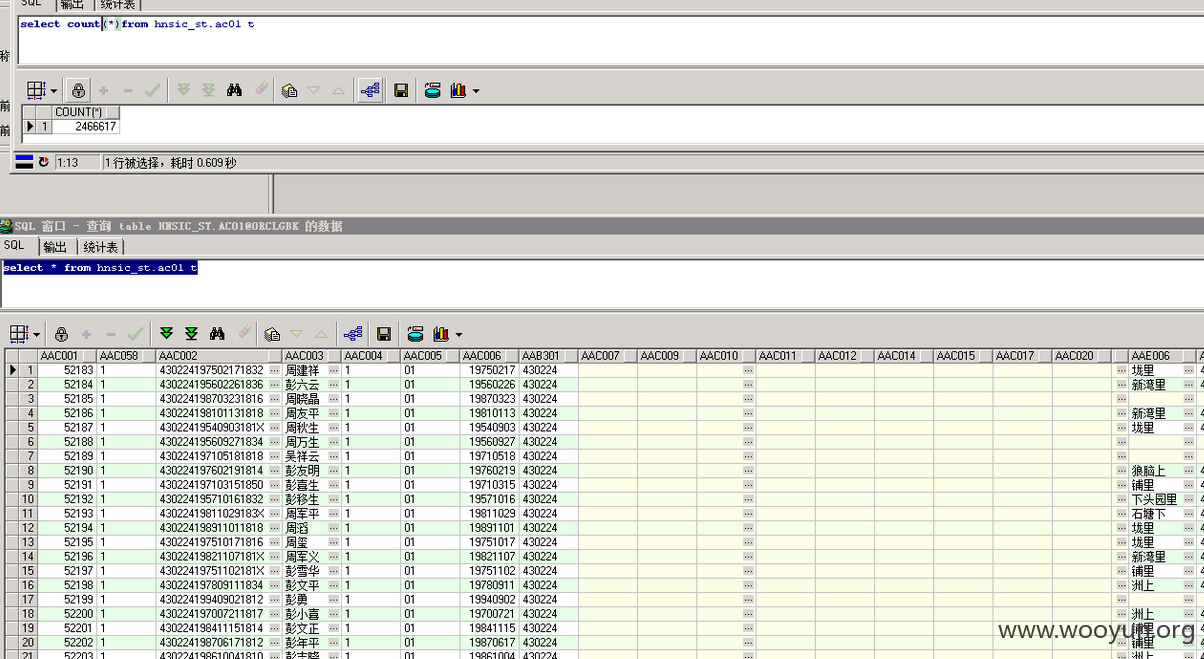Click the select * SQL editor text
The image size is (1204, 659).
tap(100, 268)
